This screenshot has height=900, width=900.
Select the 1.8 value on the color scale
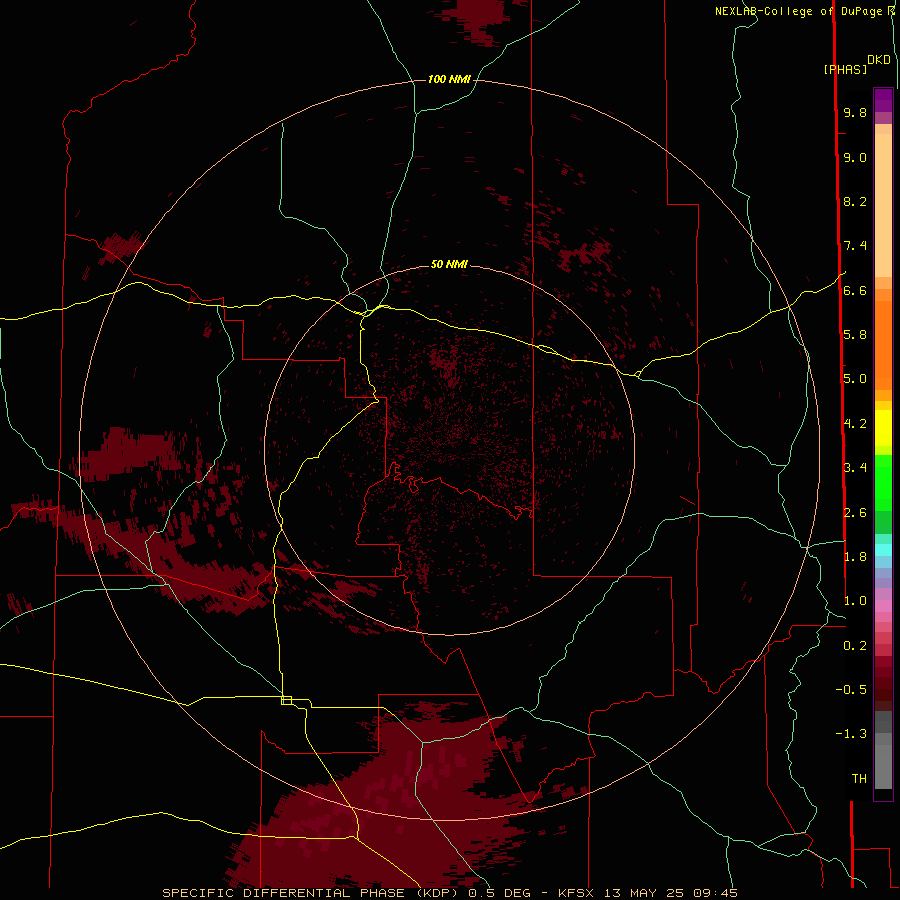tap(855, 557)
